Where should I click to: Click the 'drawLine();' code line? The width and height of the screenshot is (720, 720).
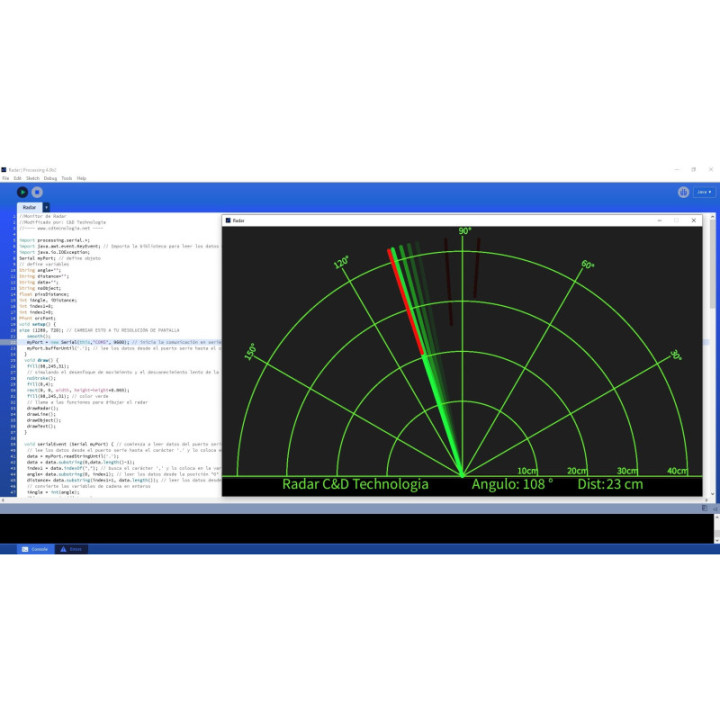click(x=41, y=414)
